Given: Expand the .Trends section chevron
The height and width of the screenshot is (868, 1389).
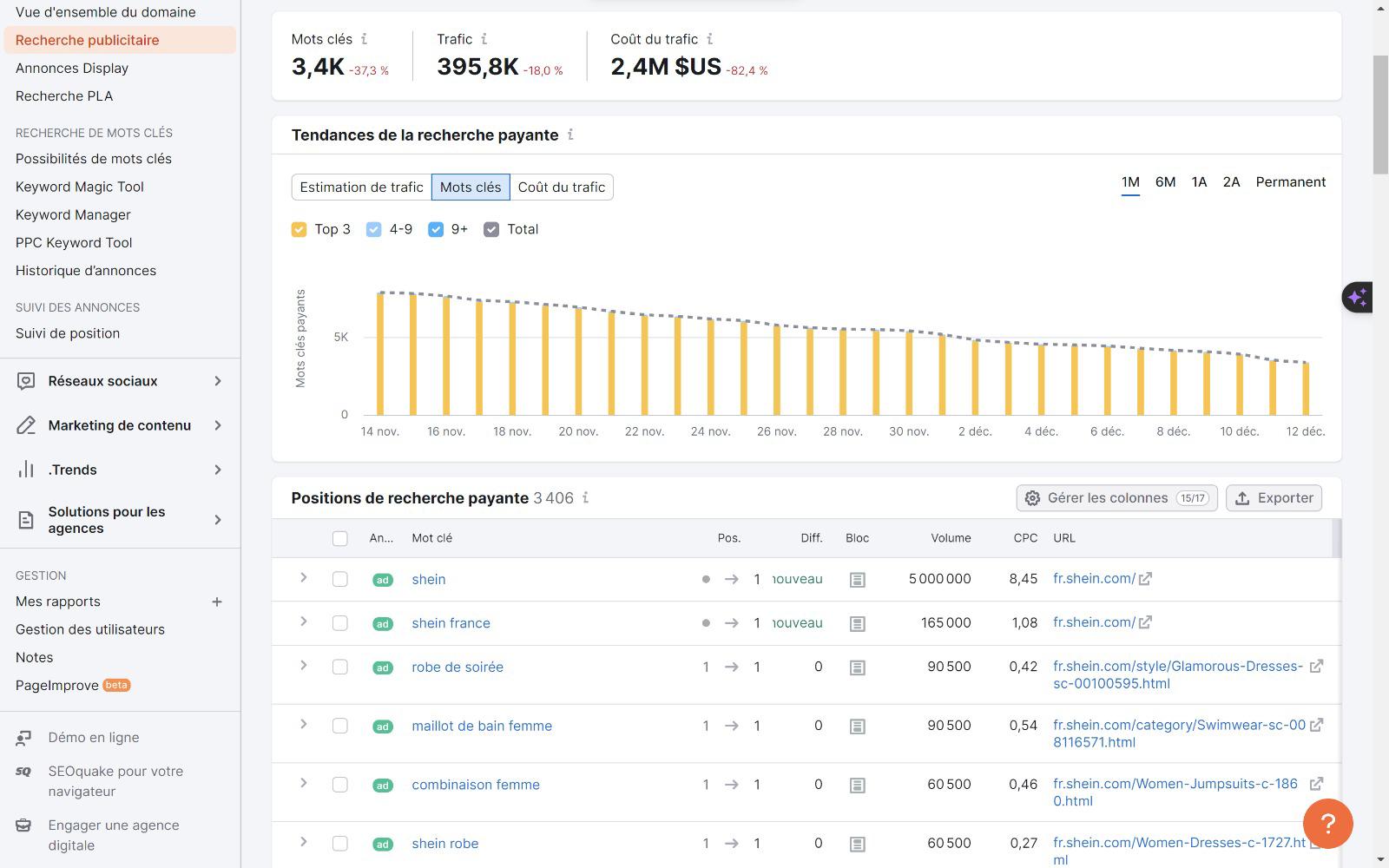Looking at the screenshot, I should pos(218,470).
